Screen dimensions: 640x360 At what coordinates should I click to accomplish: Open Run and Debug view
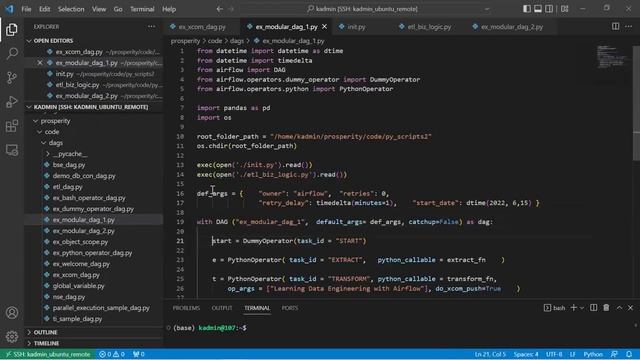[x=12, y=102]
